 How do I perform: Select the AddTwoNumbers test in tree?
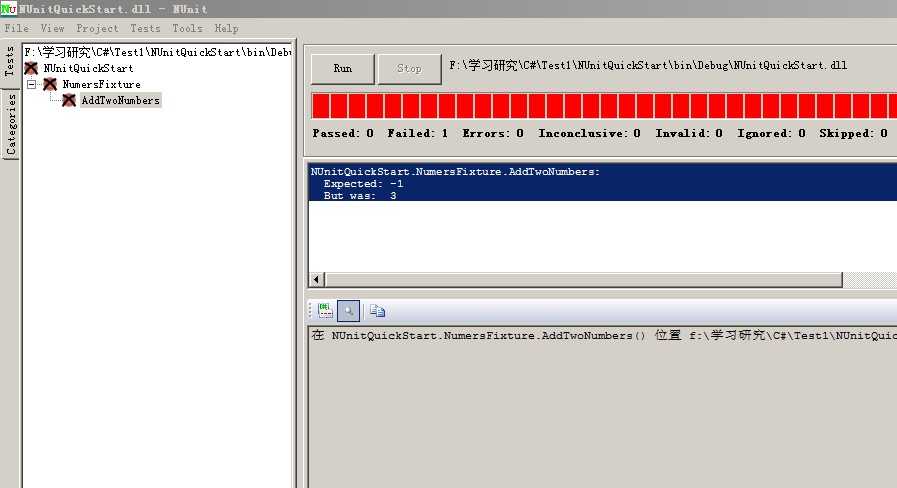(x=121, y=101)
